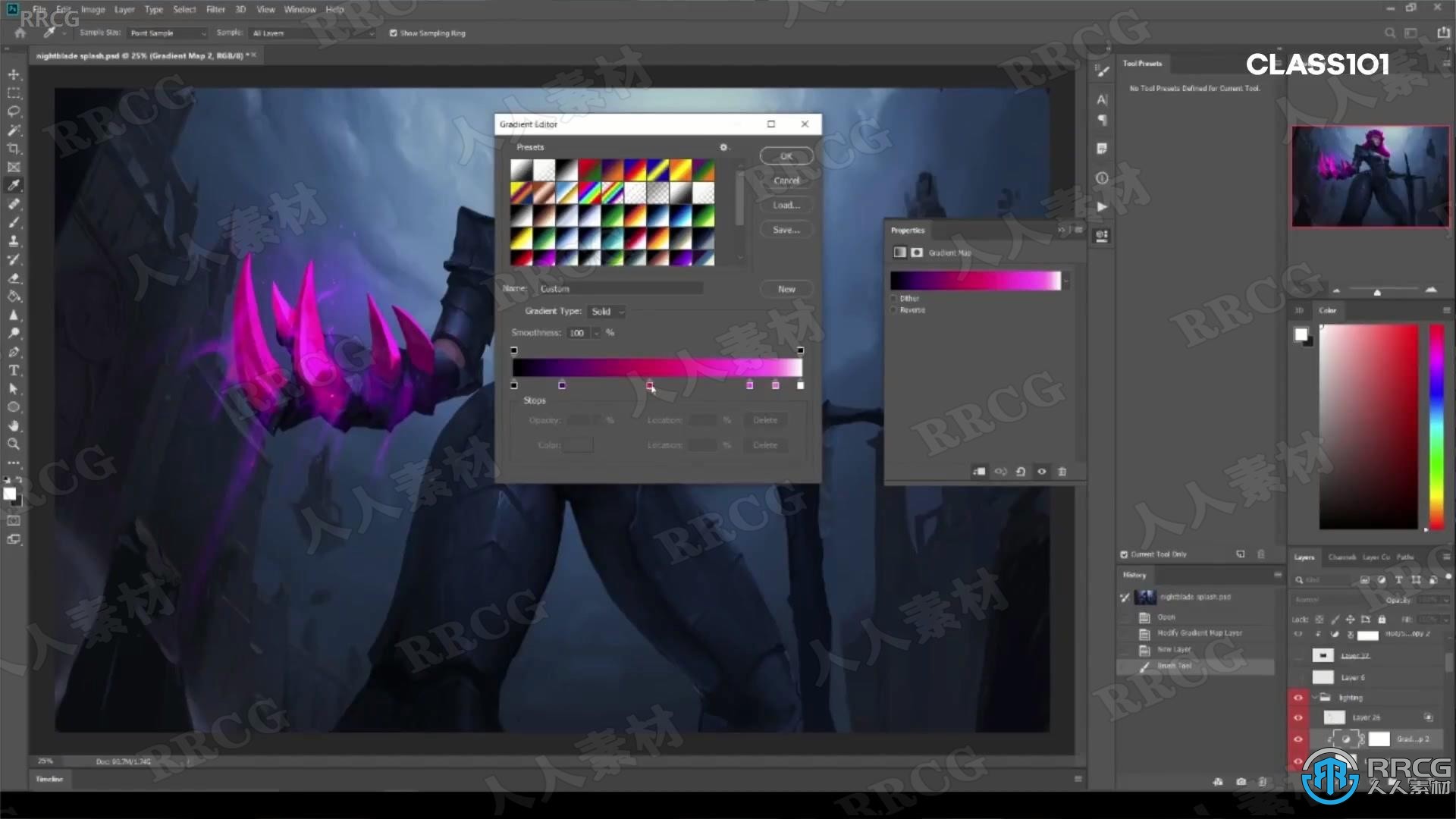Select the Rectangular Marquee tool

click(x=14, y=93)
